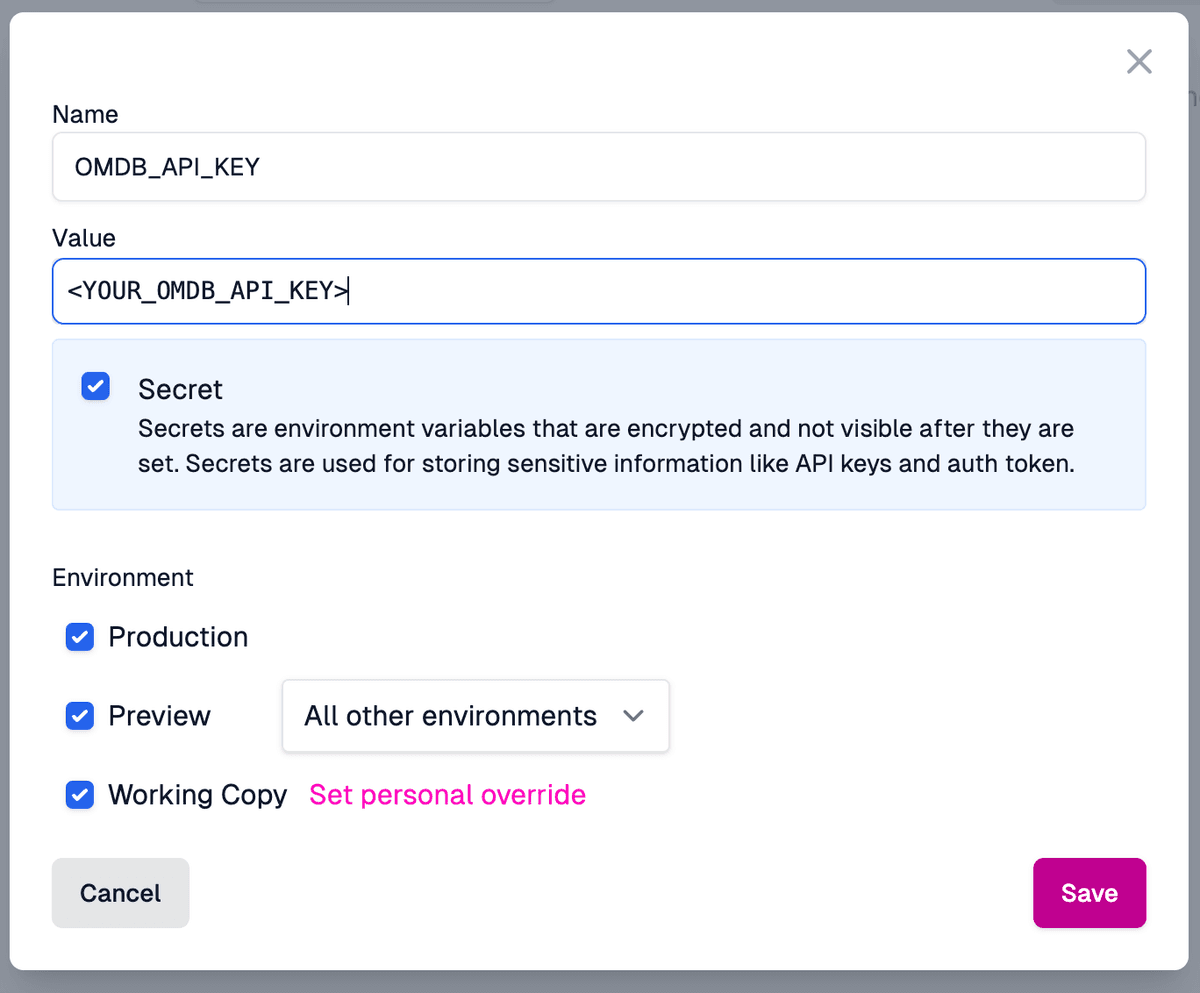The width and height of the screenshot is (1200, 993).
Task: Select the Name field label
Action: (x=85, y=114)
